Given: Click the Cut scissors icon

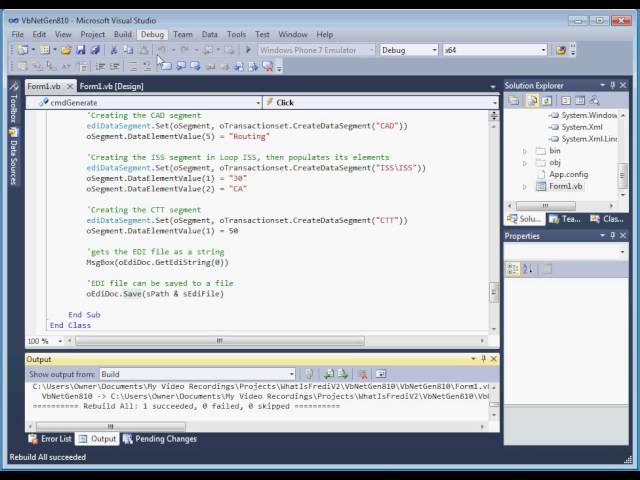Looking at the screenshot, I should (114, 50).
